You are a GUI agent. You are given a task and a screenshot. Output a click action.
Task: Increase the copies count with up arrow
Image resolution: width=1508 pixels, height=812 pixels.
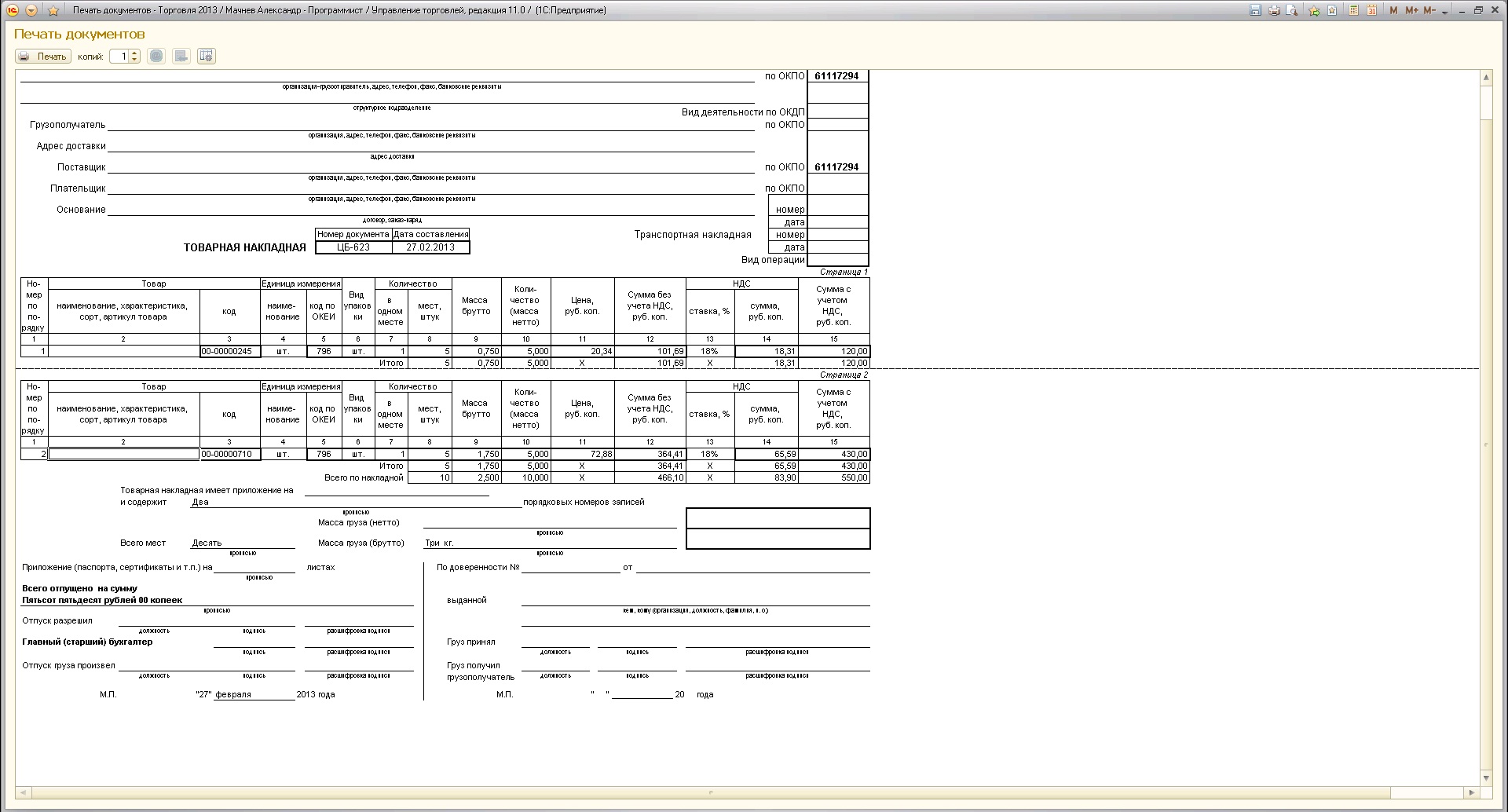pyautogui.click(x=135, y=53)
